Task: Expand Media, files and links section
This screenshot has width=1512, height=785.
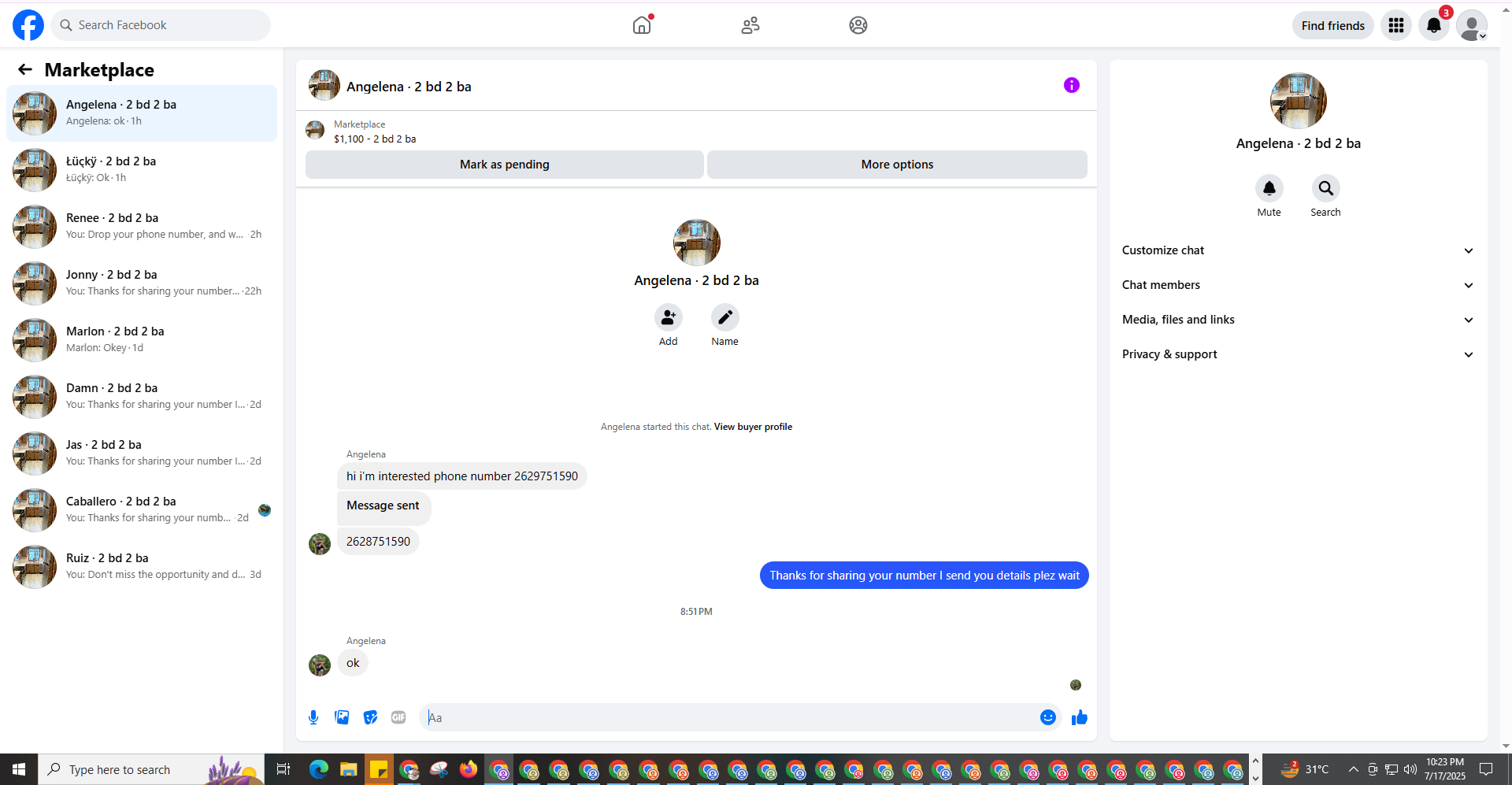Action: (1299, 320)
